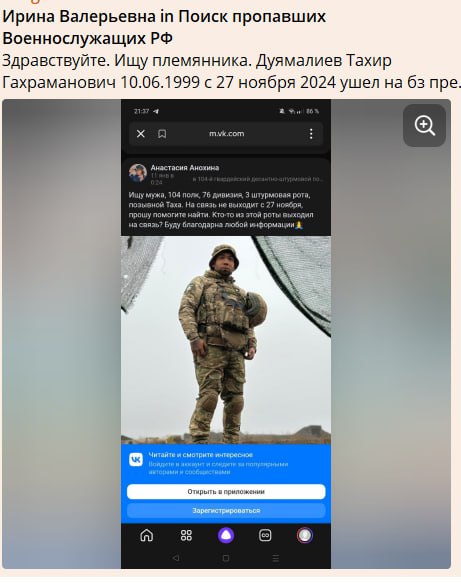
Task: Click the Открыть в приложении button
Action: coord(226,492)
